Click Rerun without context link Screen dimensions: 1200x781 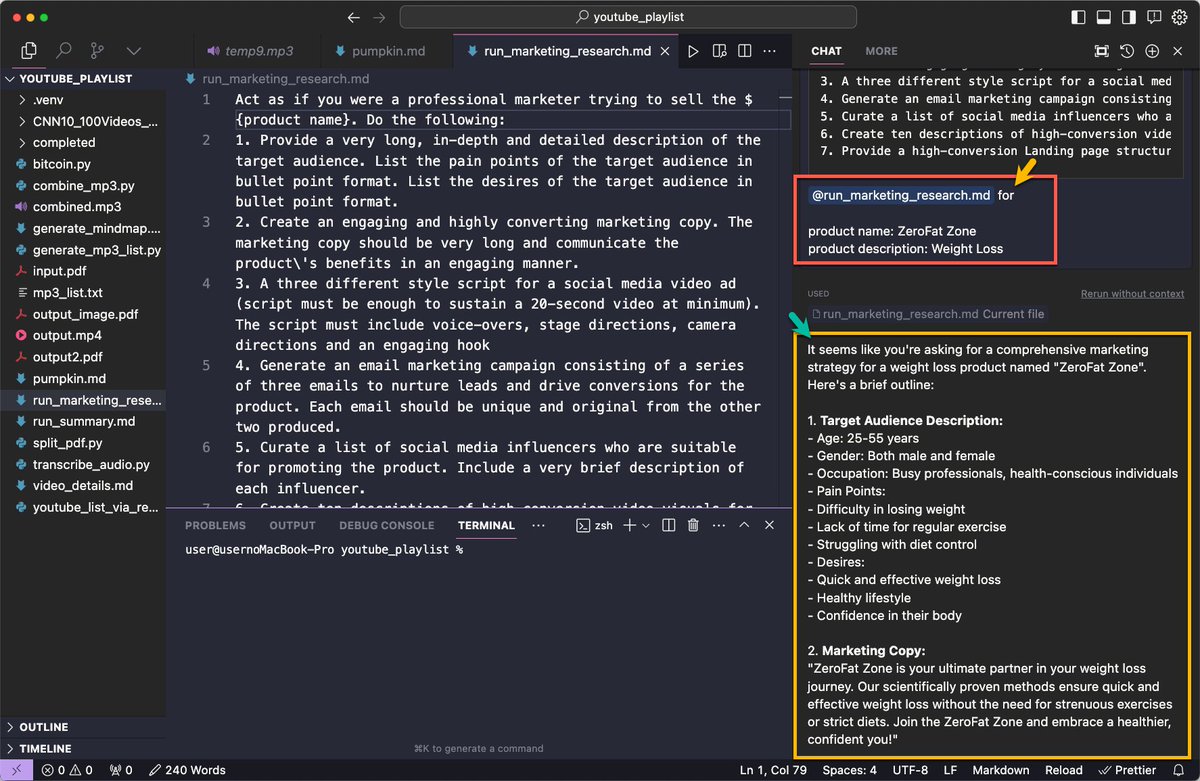coord(1132,294)
